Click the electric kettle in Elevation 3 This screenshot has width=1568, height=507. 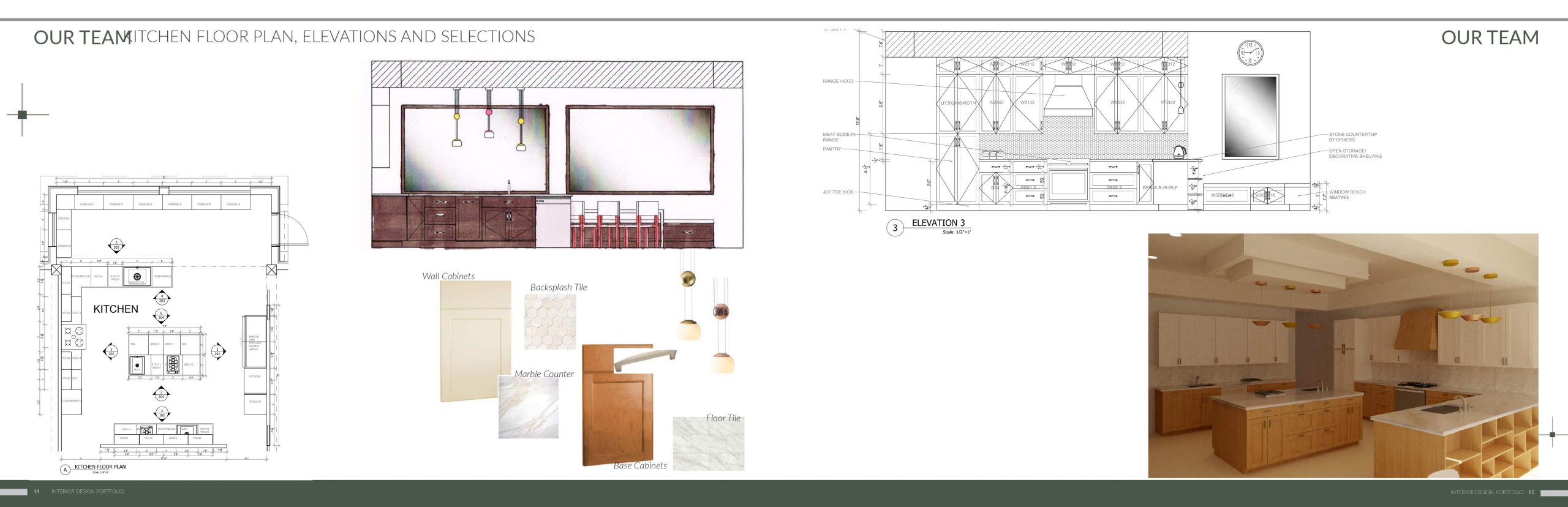1179,152
